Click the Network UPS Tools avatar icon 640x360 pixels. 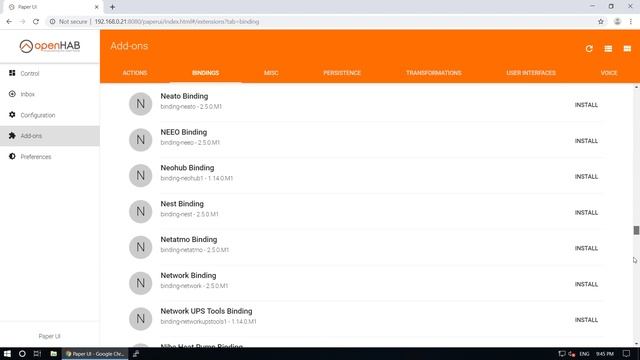[x=140, y=319]
